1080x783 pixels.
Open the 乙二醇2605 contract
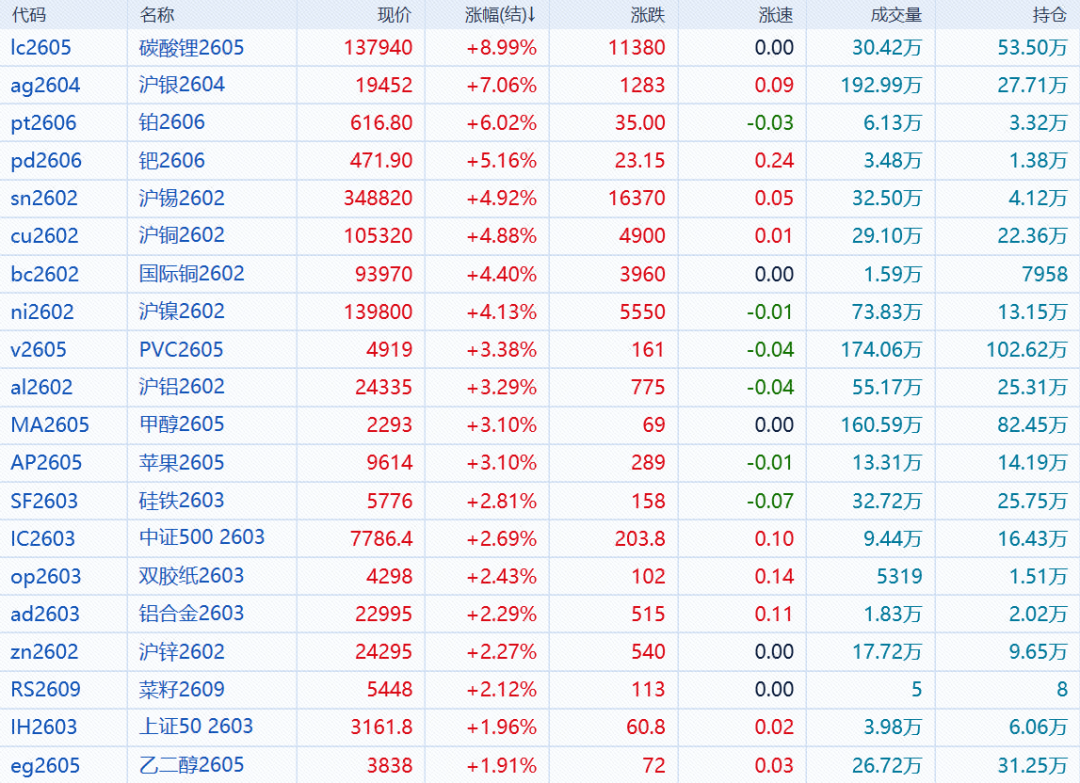tap(191, 765)
